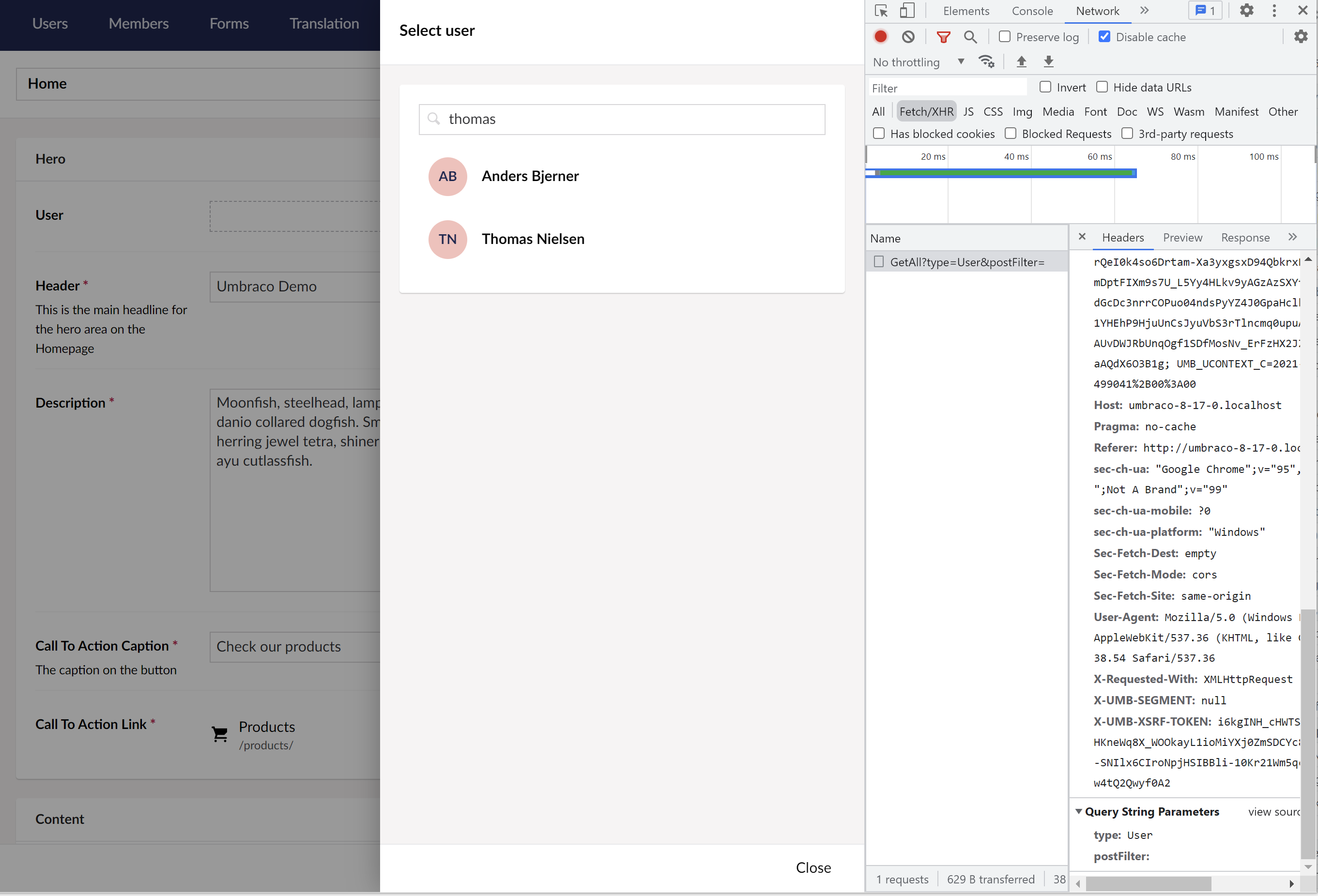Open the Console tab
This screenshot has width=1318, height=896.
coord(1032,10)
